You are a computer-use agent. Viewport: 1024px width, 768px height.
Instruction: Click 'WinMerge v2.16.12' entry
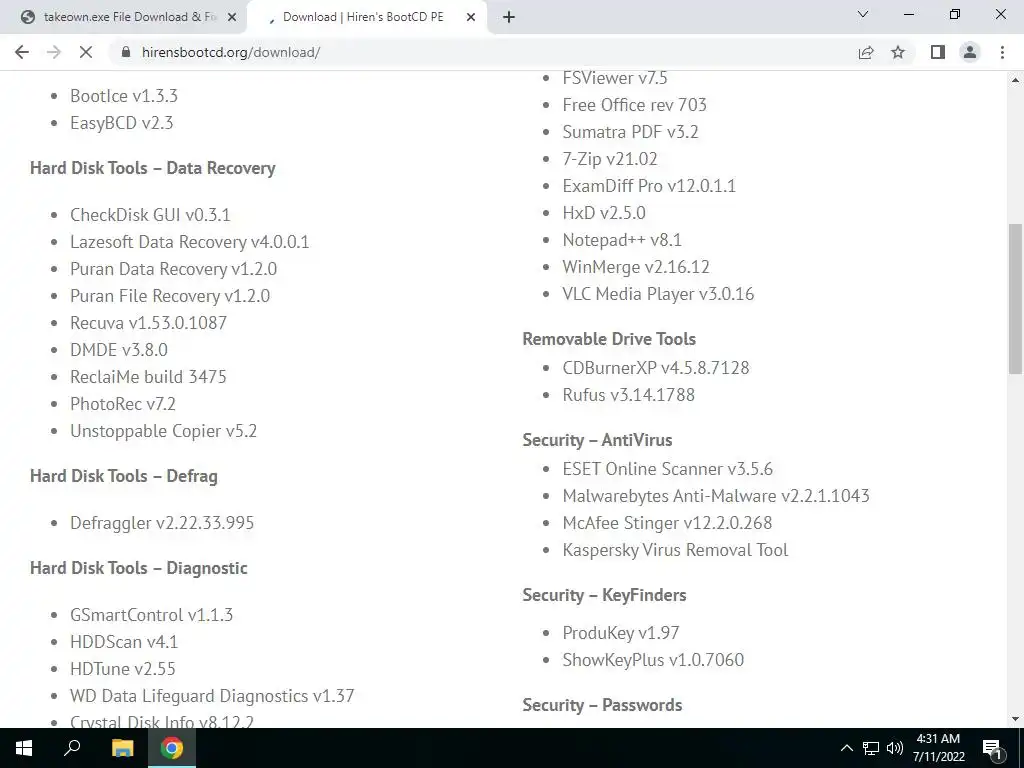tap(636, 267)
